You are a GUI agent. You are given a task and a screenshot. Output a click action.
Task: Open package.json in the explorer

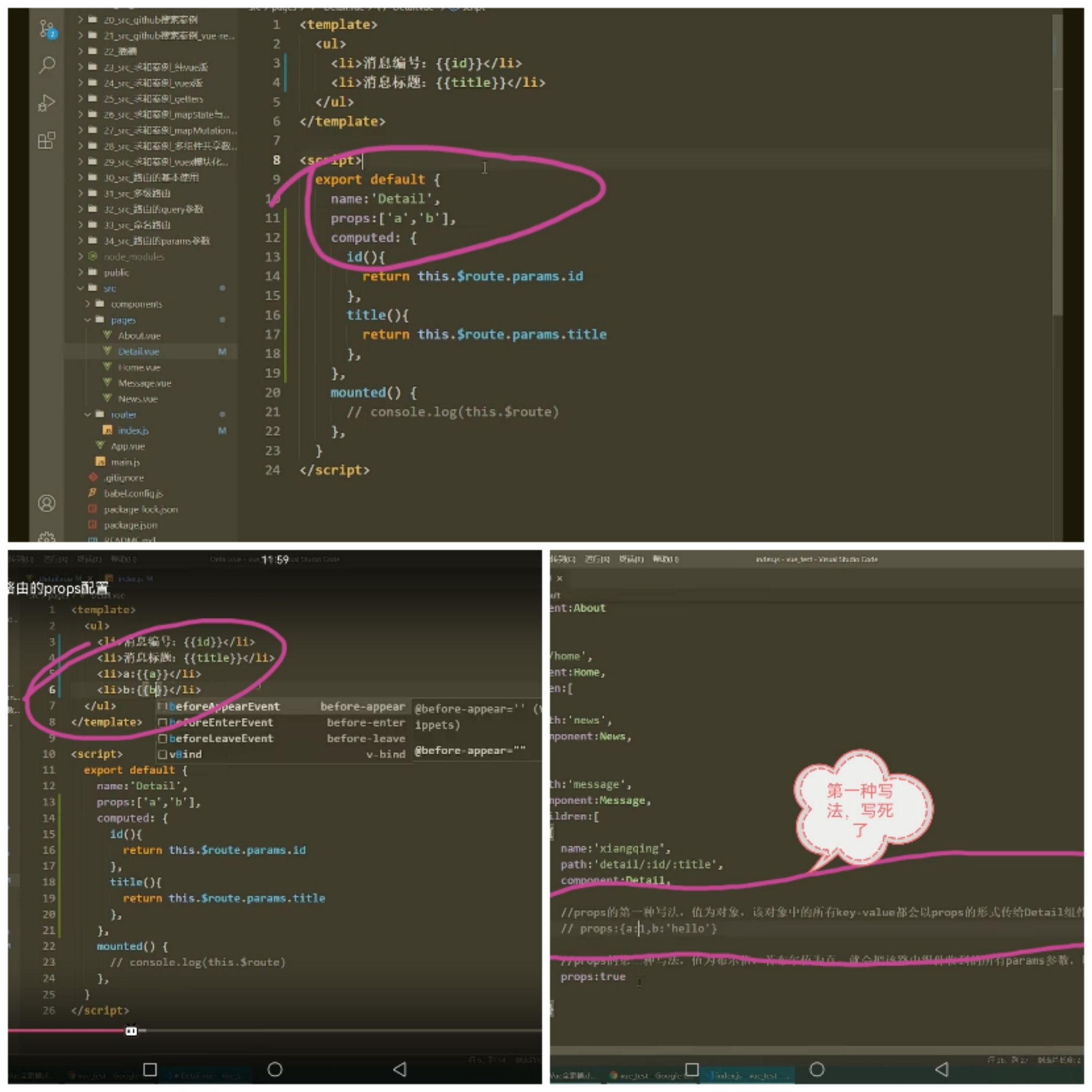(130, 525)
